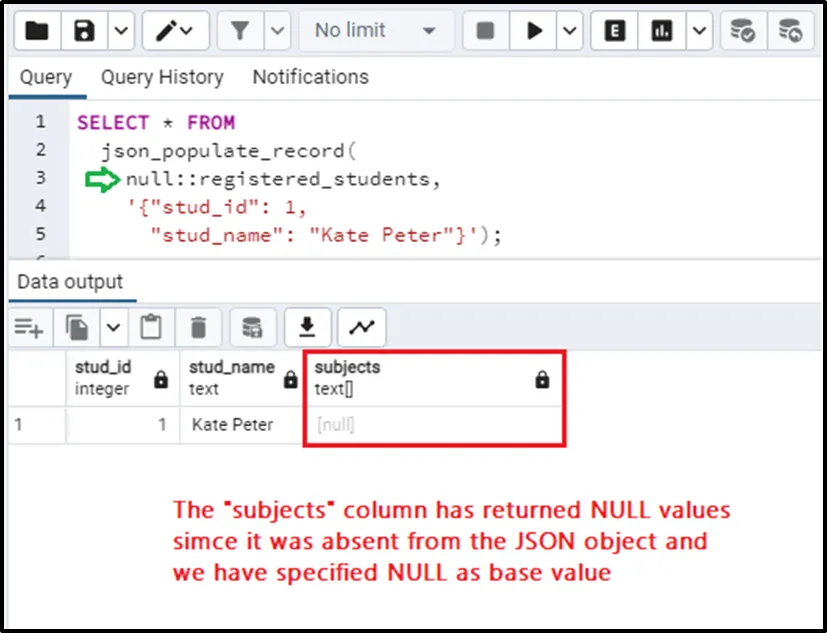Viewport: 827px width, 633px height.
Task: Expand the Save File dropdown arrow
Action: point(119,31)
